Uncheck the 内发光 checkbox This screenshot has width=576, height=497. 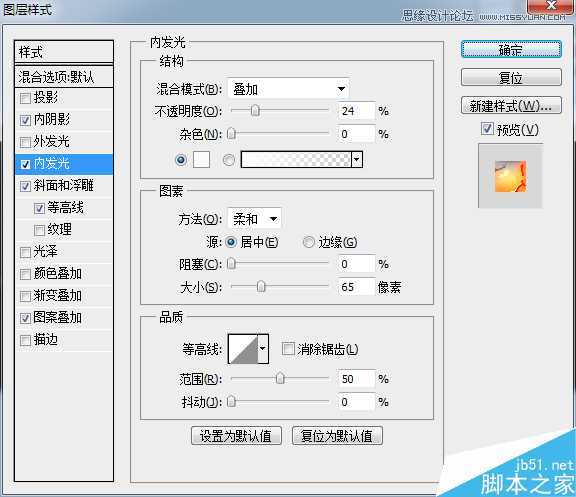25,164
